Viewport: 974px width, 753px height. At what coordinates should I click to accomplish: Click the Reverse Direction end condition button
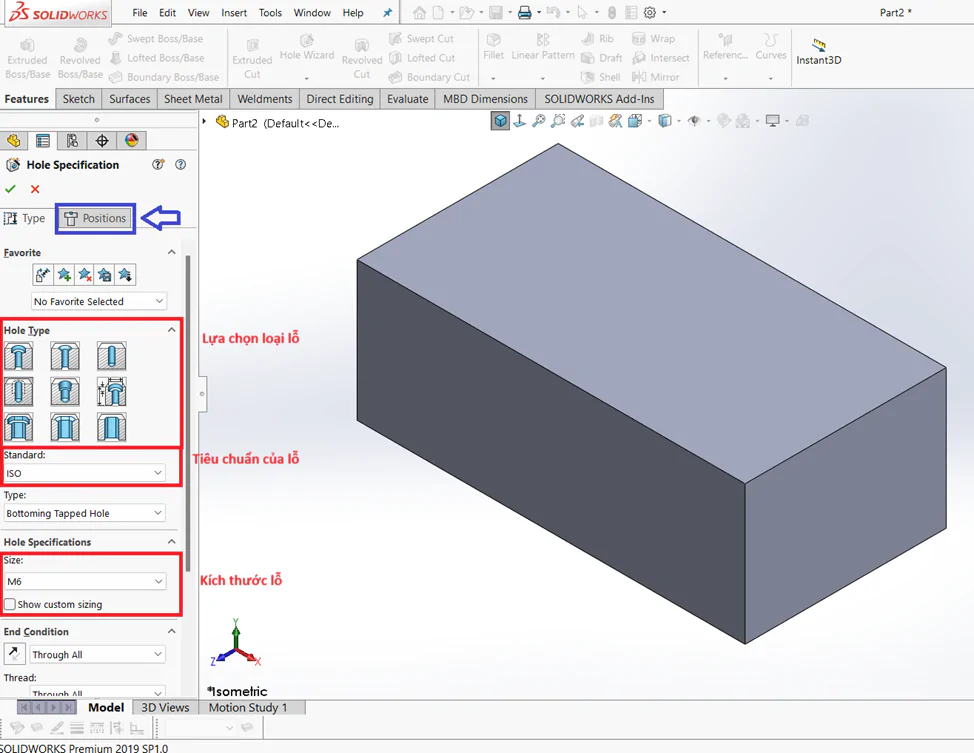coord(14,654)
